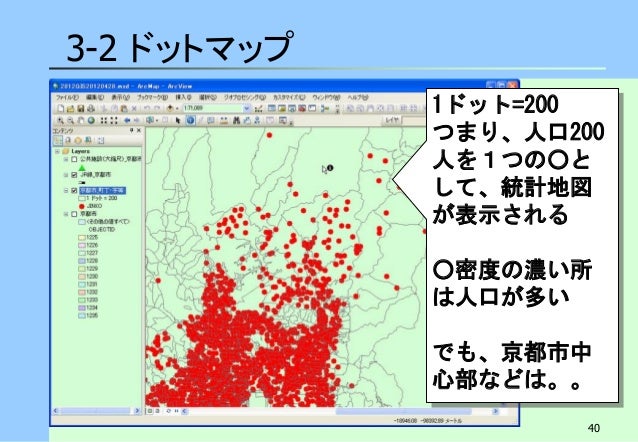
Task: Switch to Data View button
Action: pos(150,411)
